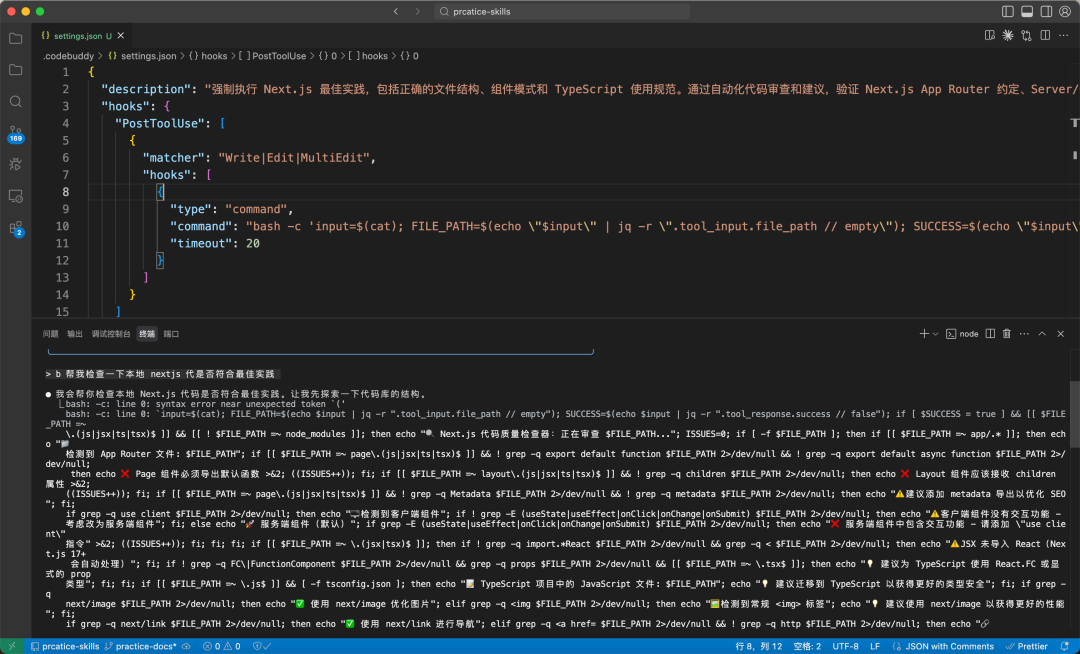Click the sparkle AI assistant icon

click(1008, 35)
